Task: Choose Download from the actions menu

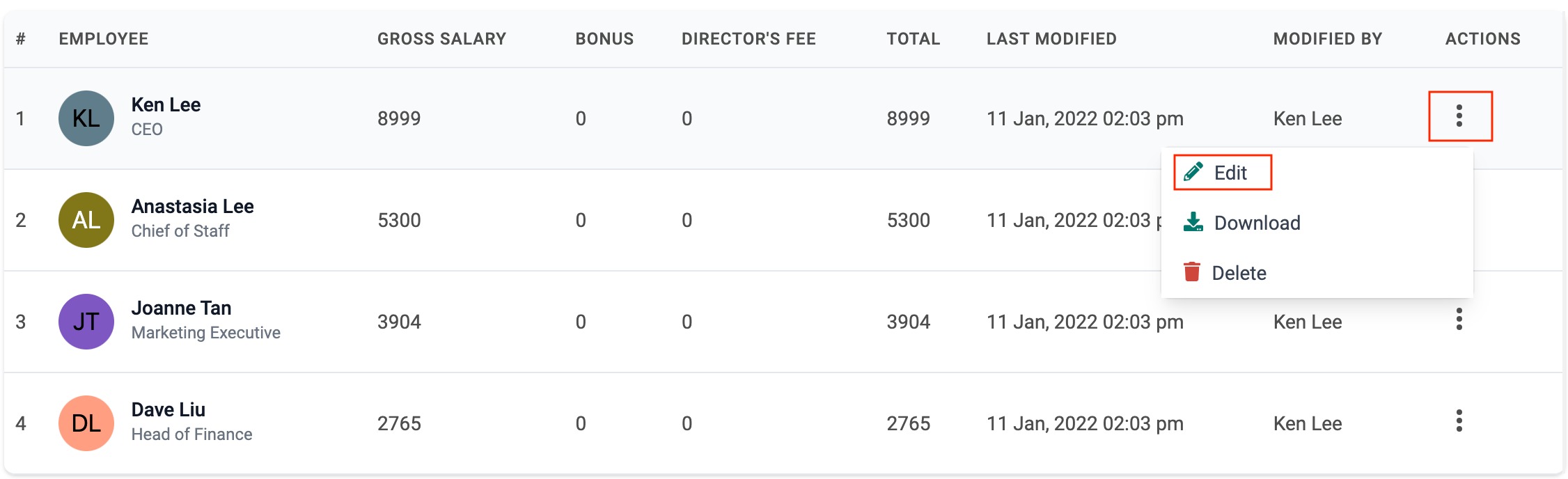Action: (1242, 223)
